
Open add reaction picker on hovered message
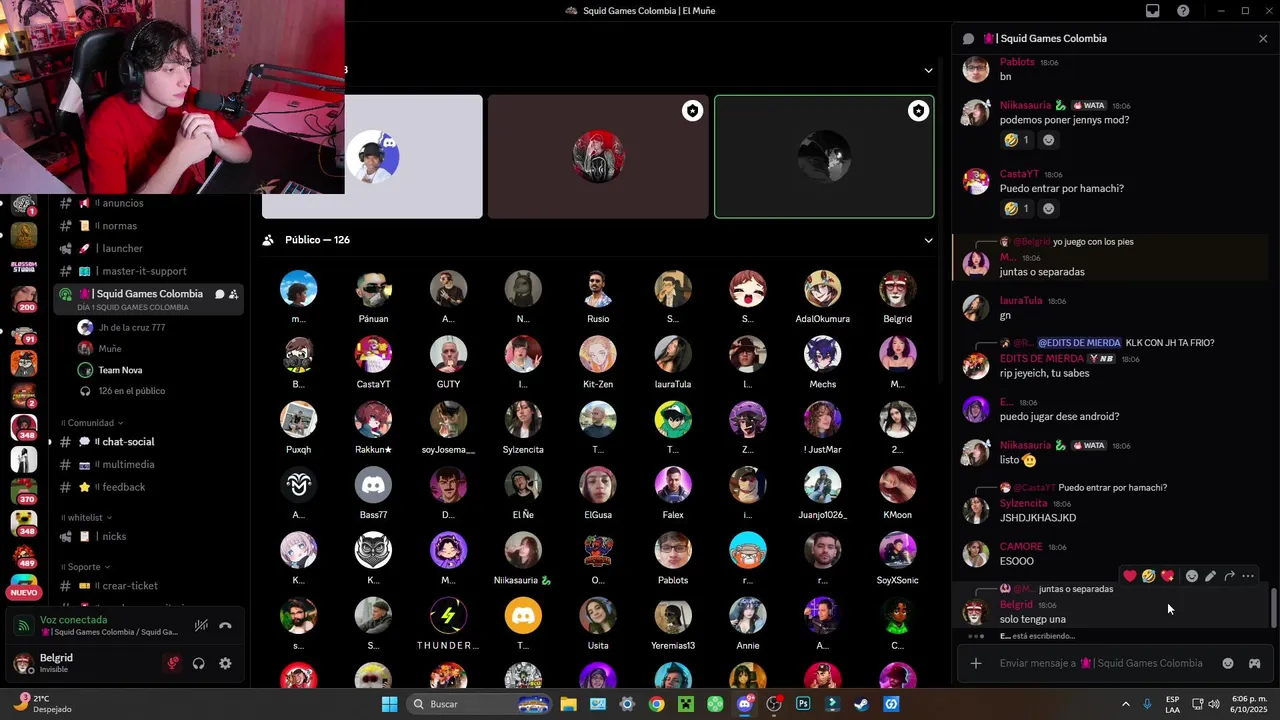click(1192, 576)
